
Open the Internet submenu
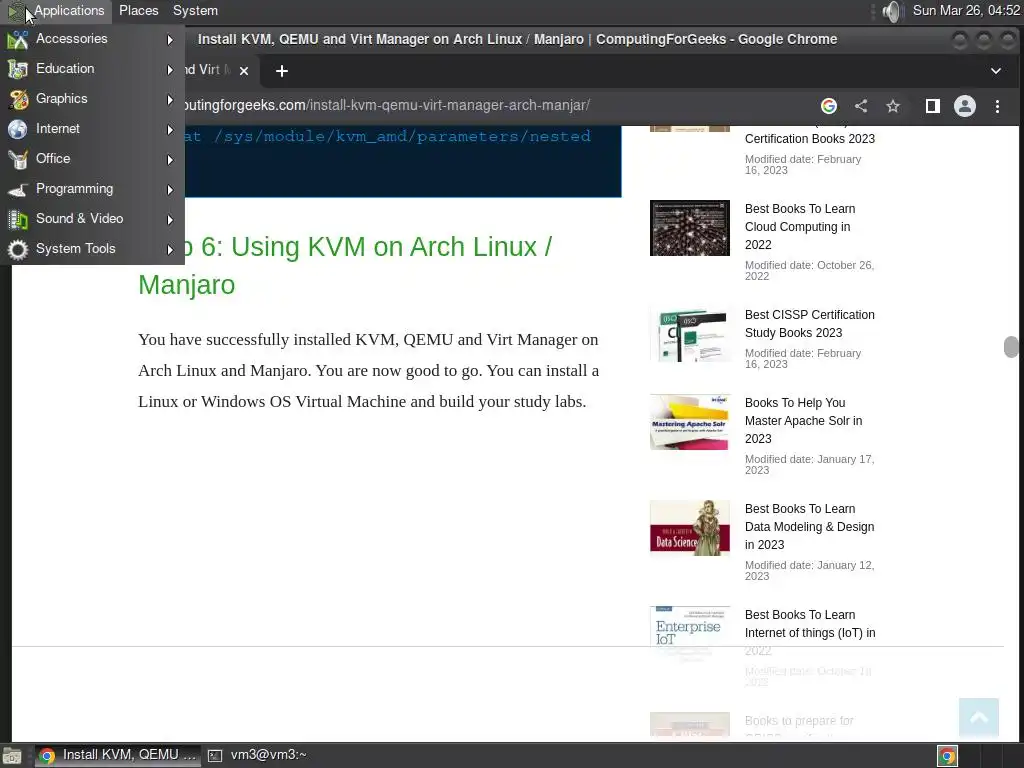tap(92, 129)
